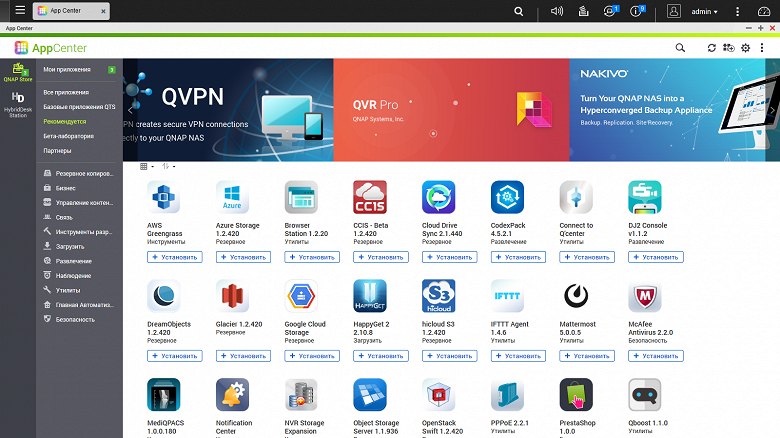Open the AppCenter settings gear
780x438 pixels.
[745, 48]
